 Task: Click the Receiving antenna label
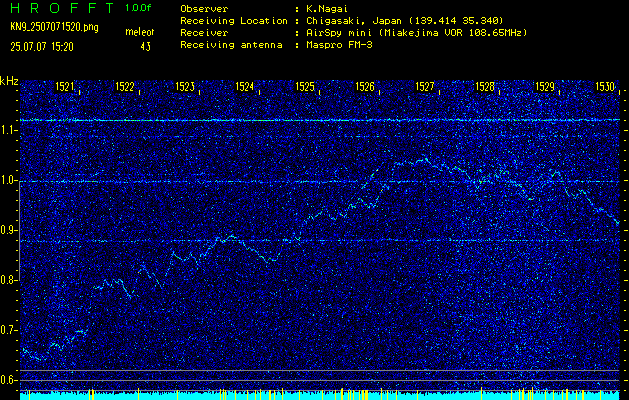pyautogui.click(x=231, y=45)
